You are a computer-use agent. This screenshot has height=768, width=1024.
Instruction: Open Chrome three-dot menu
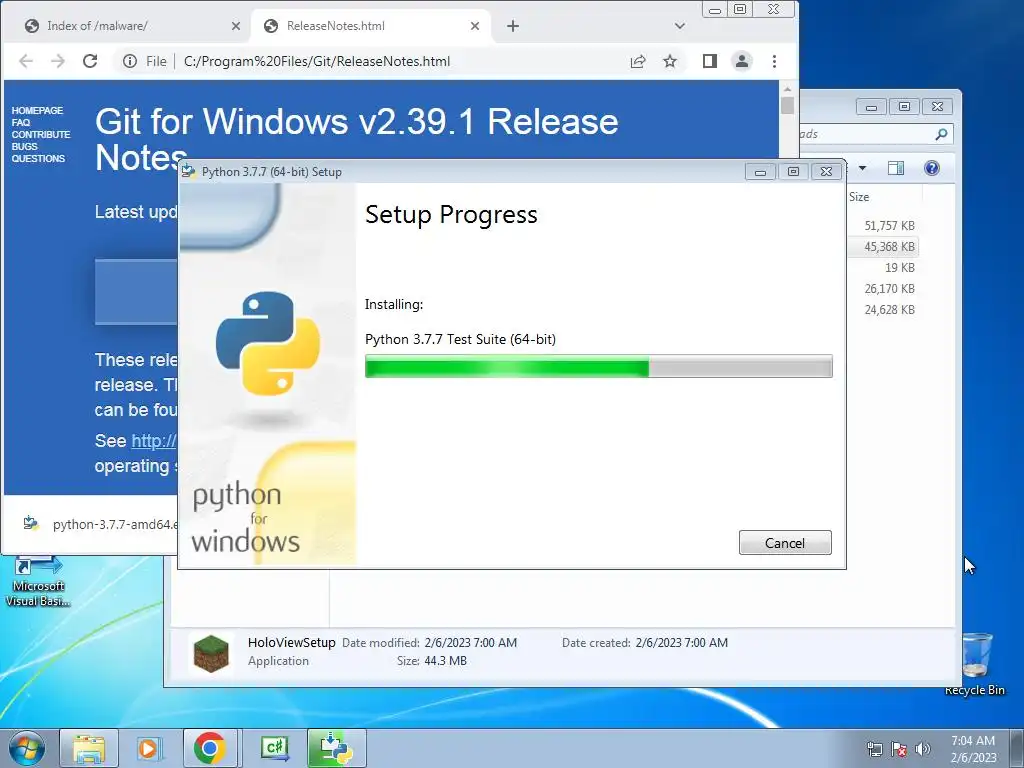click(x=775, y=61)
